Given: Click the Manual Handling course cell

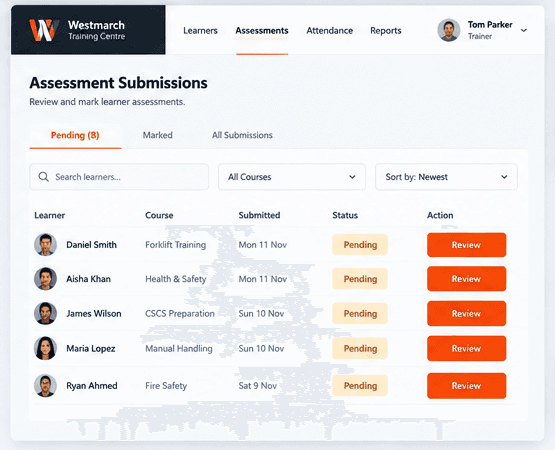Looking at the screenshot, I should (x=179, y=349).
